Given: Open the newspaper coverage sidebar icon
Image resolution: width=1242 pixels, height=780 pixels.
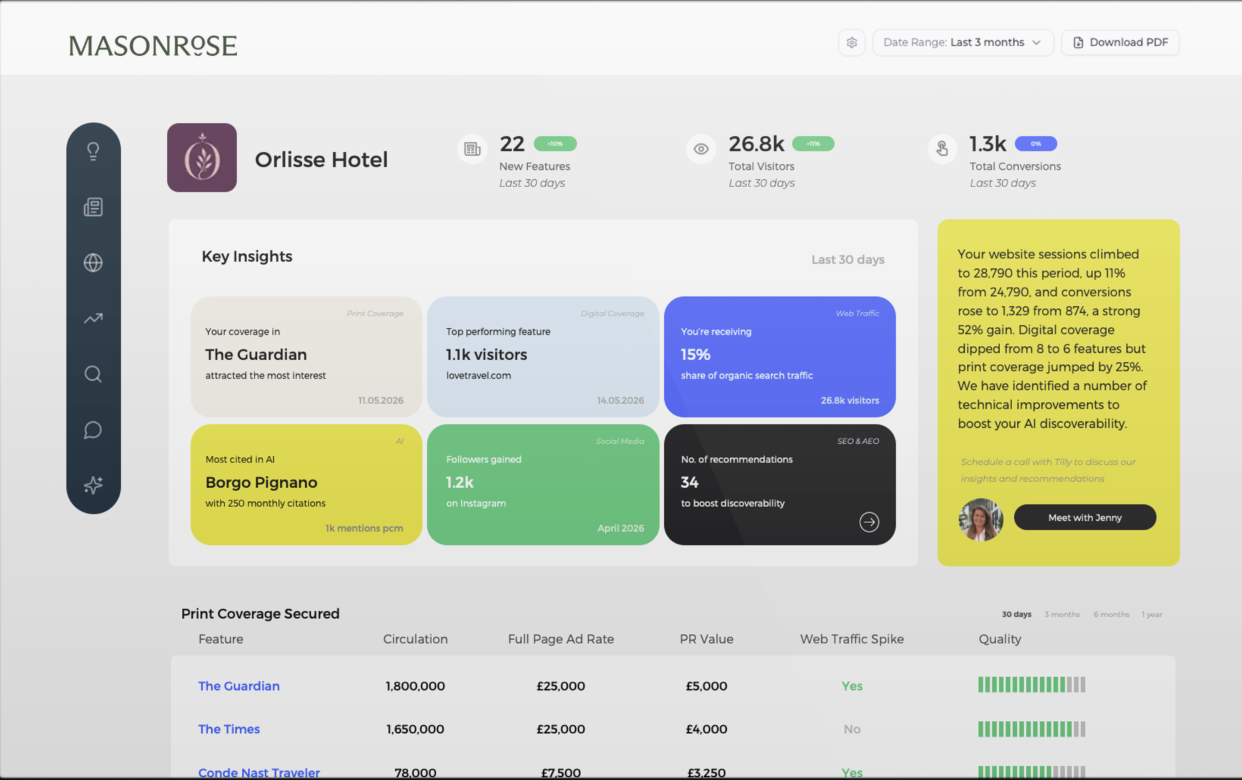Looking at the screenshot, I should (93, 207).
